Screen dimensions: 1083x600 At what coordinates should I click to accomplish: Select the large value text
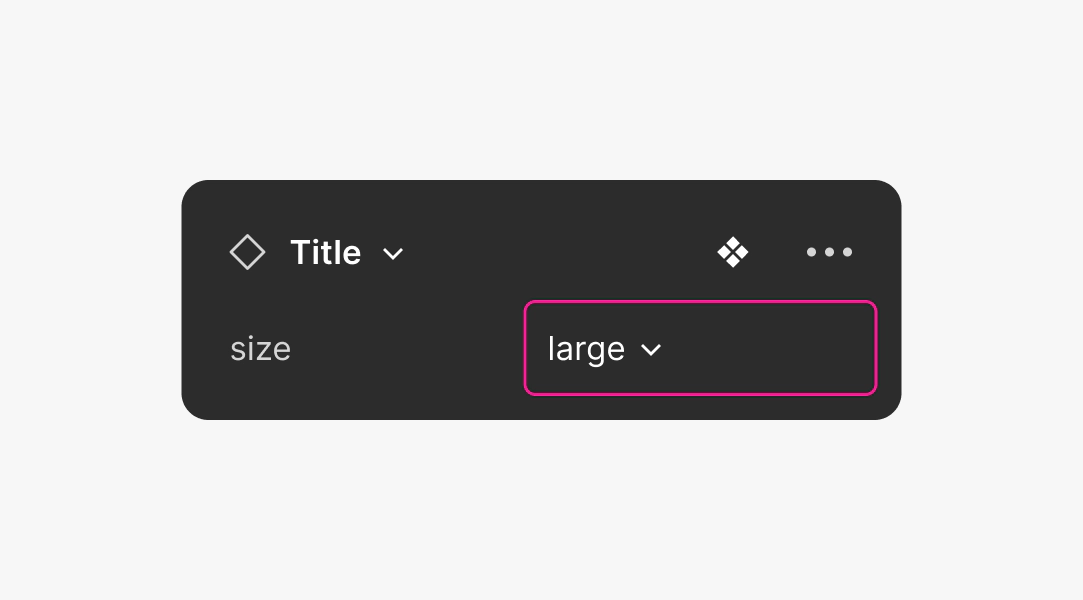[586, 348]
